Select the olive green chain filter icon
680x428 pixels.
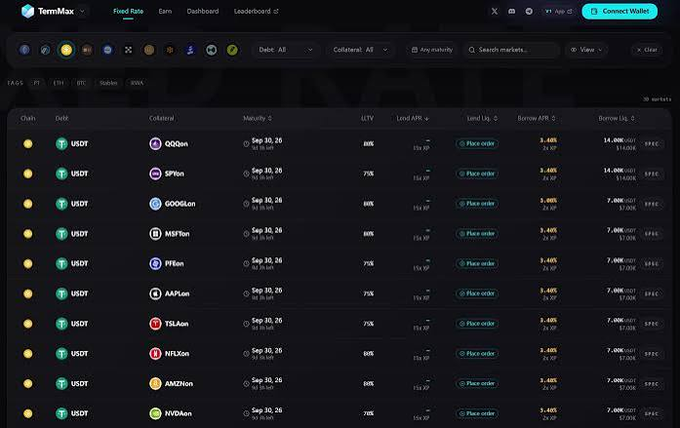(x=232, y=50)
